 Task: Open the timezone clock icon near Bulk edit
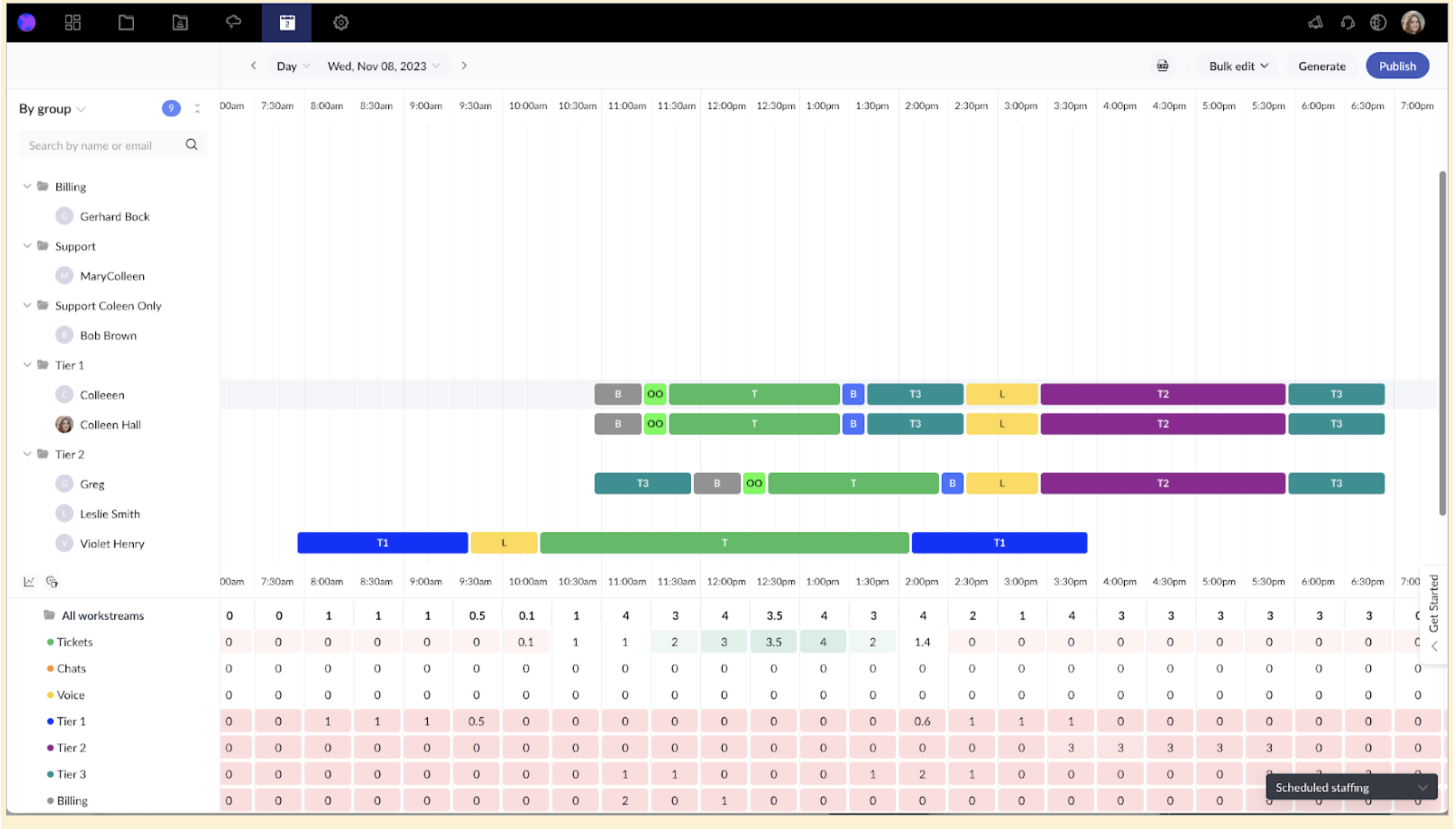tap(1163, 66)
